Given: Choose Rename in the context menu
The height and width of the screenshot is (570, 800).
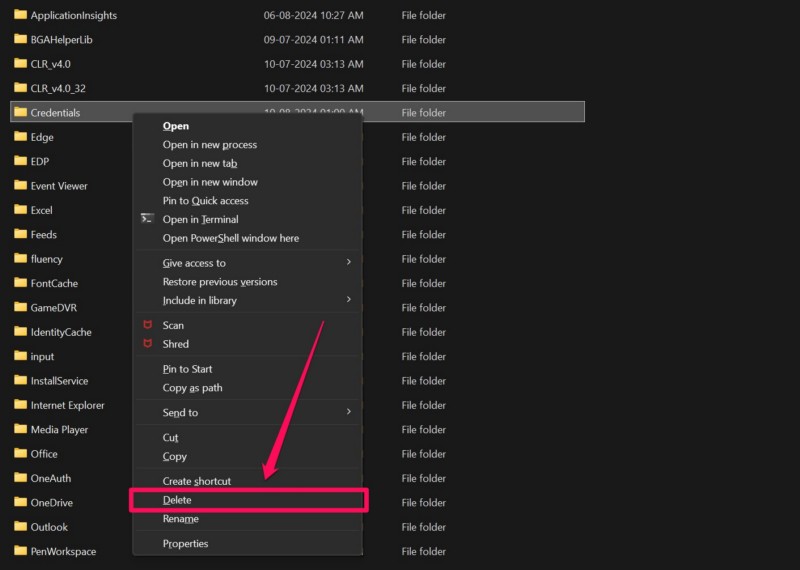Looking at the screenshot, I should (180, 519).
